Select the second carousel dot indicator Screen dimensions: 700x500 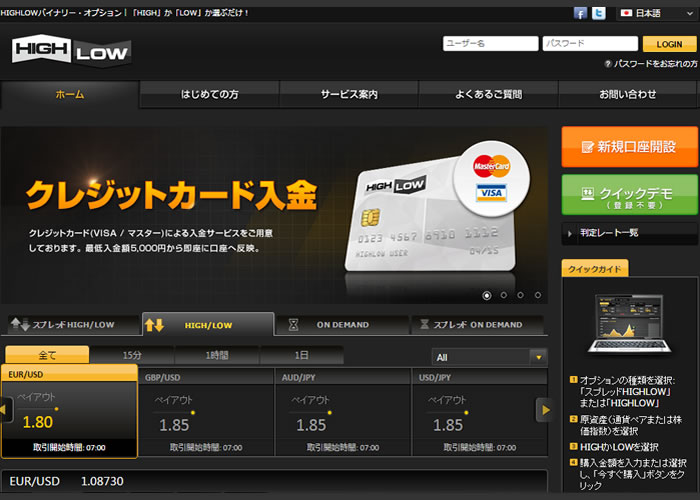click(x=504, y=295)
